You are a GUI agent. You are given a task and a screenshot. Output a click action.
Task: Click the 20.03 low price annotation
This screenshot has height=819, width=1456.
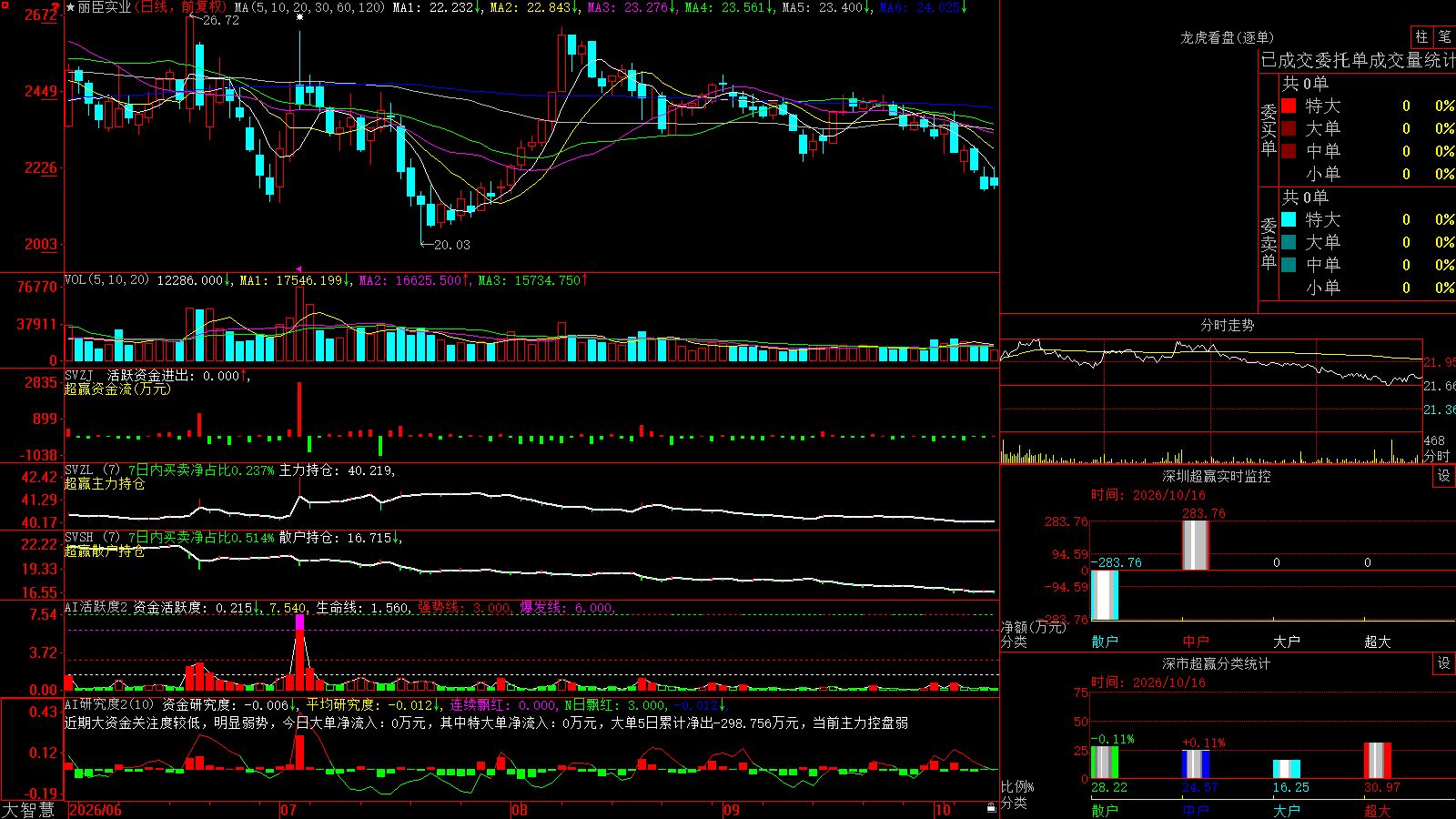(452, 245)
